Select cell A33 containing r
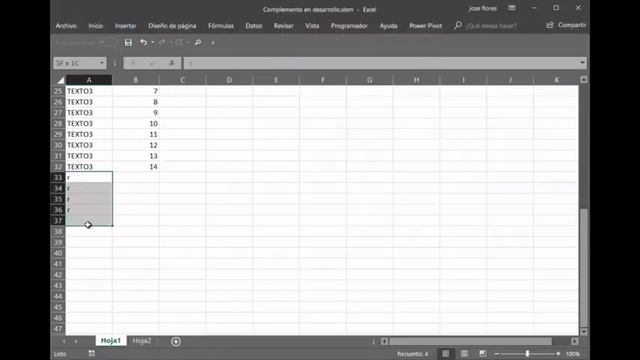 tap(89, 177)
